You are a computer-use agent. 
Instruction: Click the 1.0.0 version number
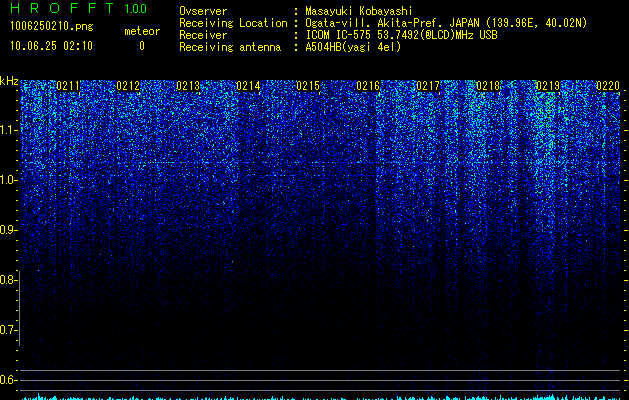[x=136, y=9]
